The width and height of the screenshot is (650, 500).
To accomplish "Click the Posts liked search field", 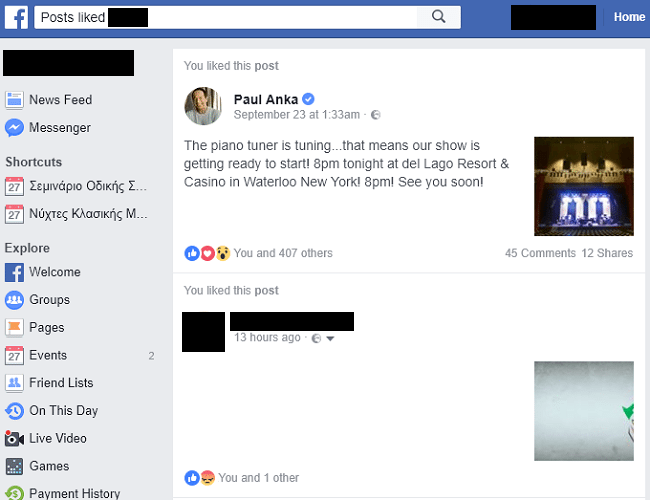I will pyautogui.click(x=226, y=17).
